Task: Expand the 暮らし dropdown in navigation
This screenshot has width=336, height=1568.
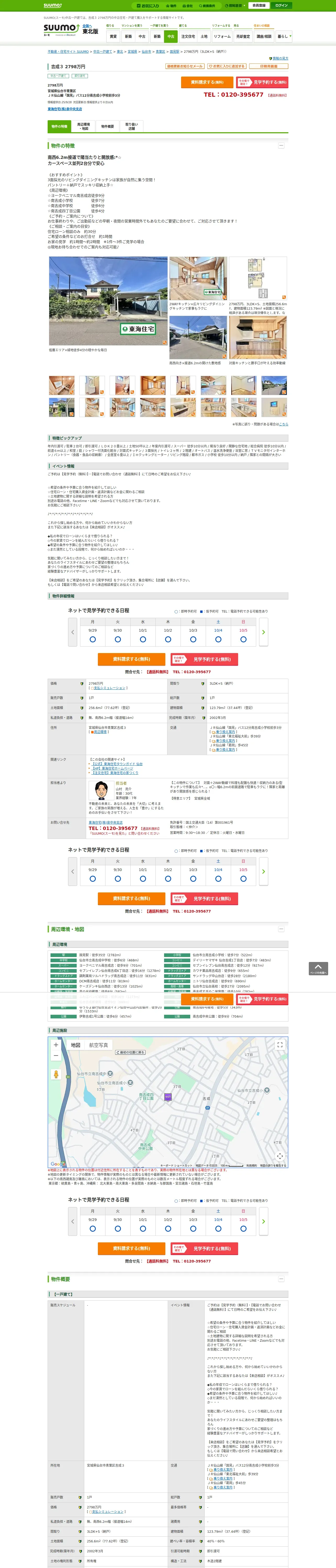Action: tap(284, 37)
